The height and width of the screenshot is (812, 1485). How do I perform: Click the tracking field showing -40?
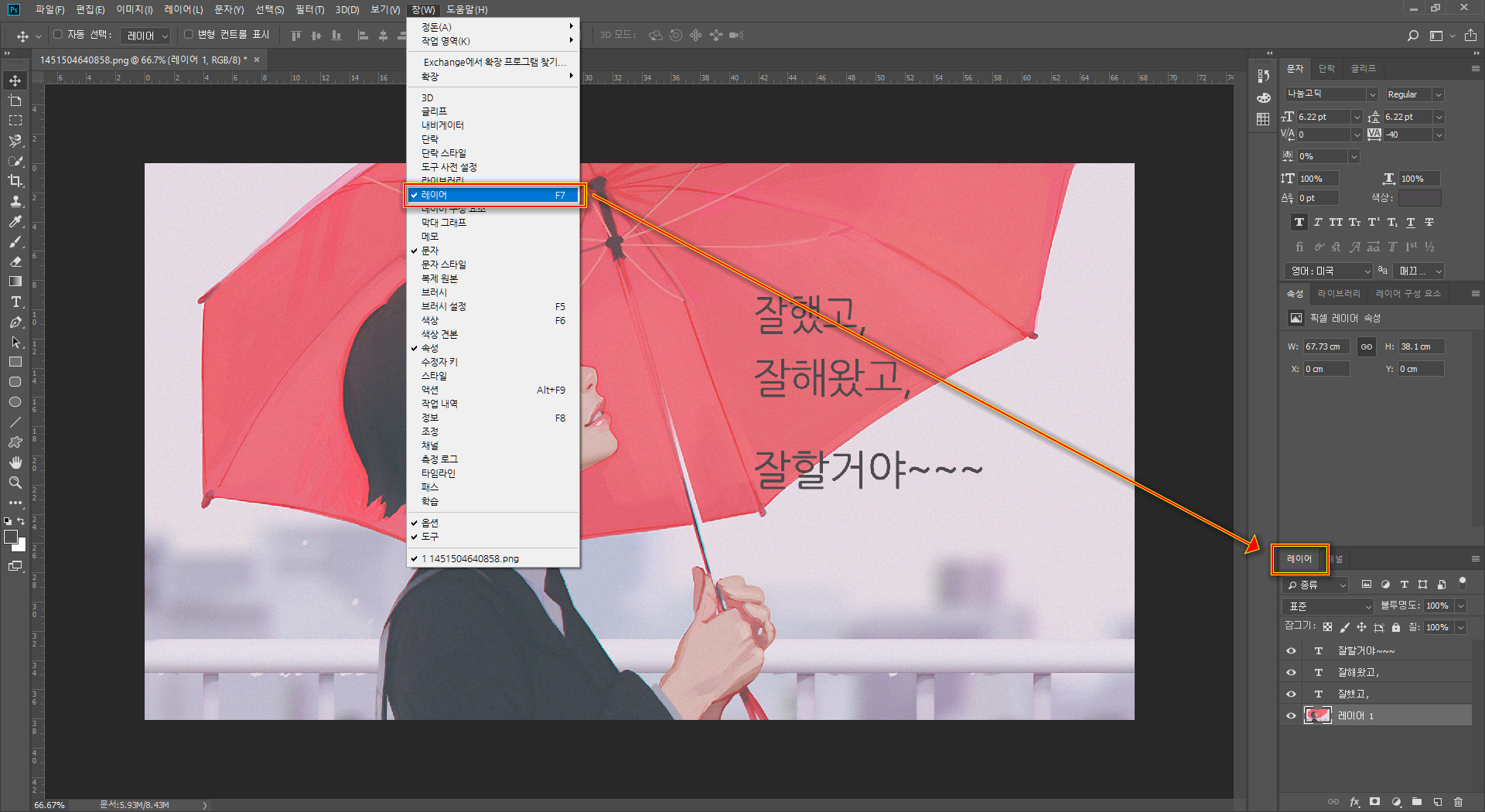pos(1408,135)
